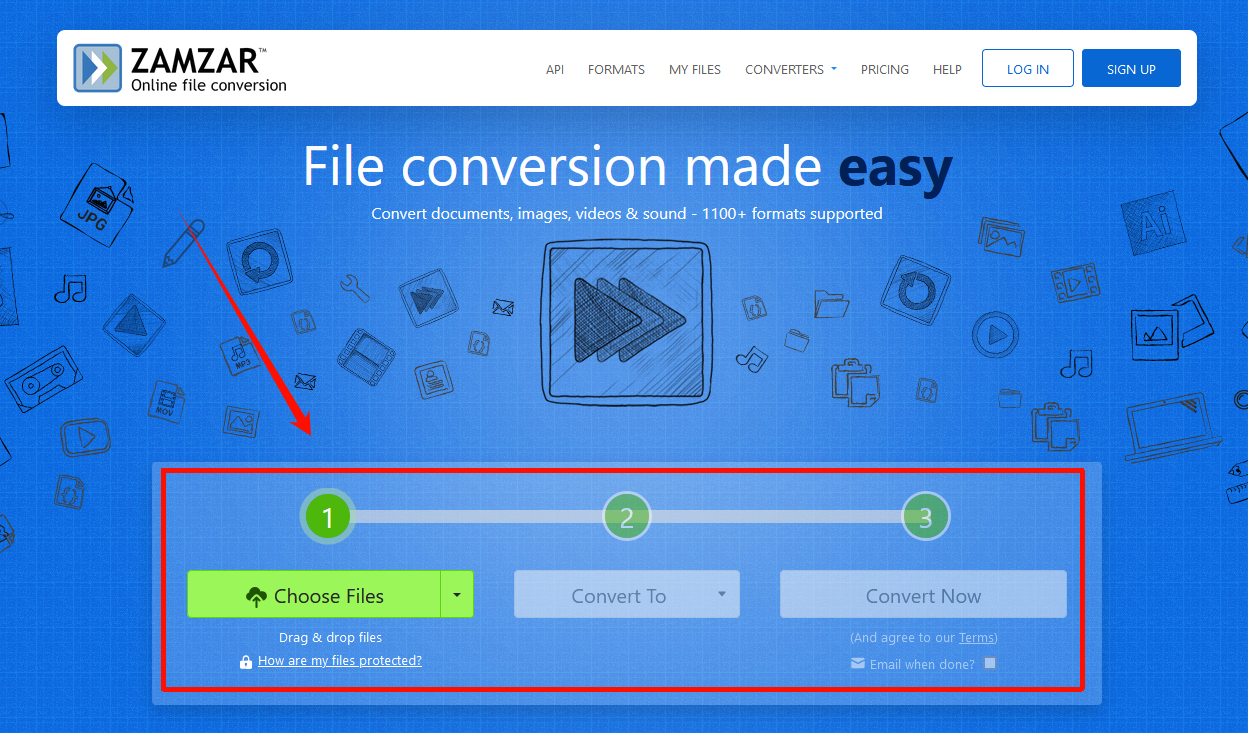Open How are my files protected link
The image size is (1248, 733).
tap(340, 661)
